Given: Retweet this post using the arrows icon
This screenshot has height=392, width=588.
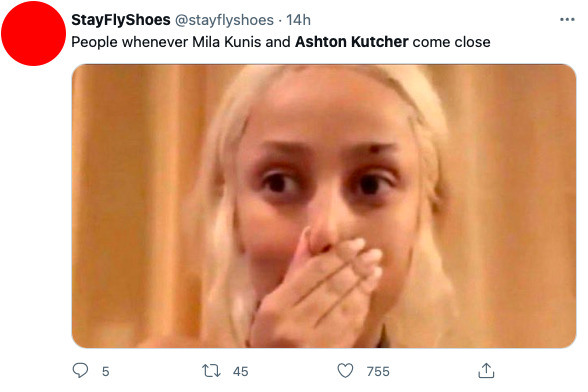Looking at the screenshot, I should [211, 371].
